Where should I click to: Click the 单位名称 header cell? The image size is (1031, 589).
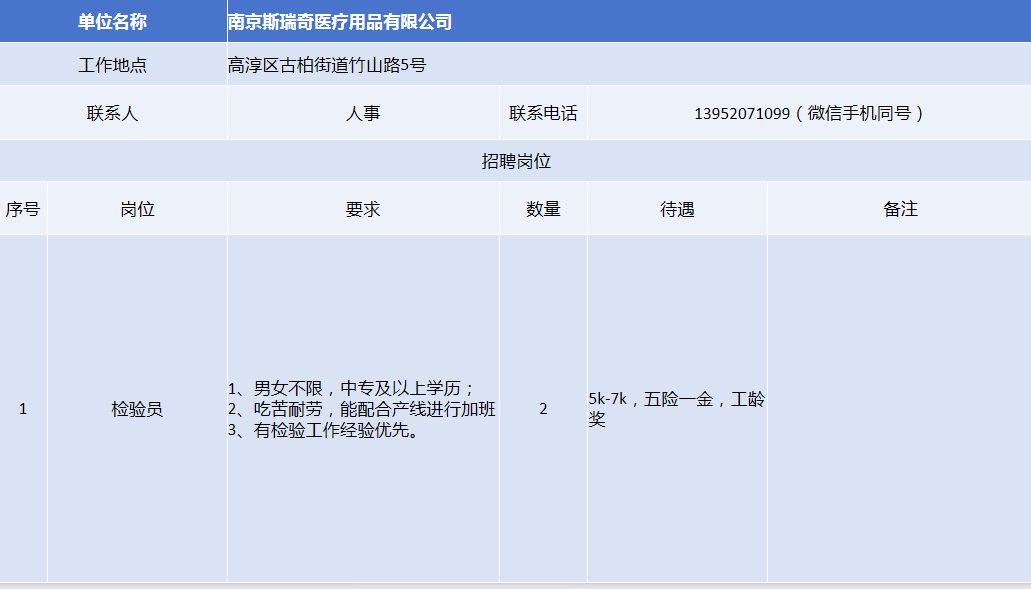click(113, 21)
